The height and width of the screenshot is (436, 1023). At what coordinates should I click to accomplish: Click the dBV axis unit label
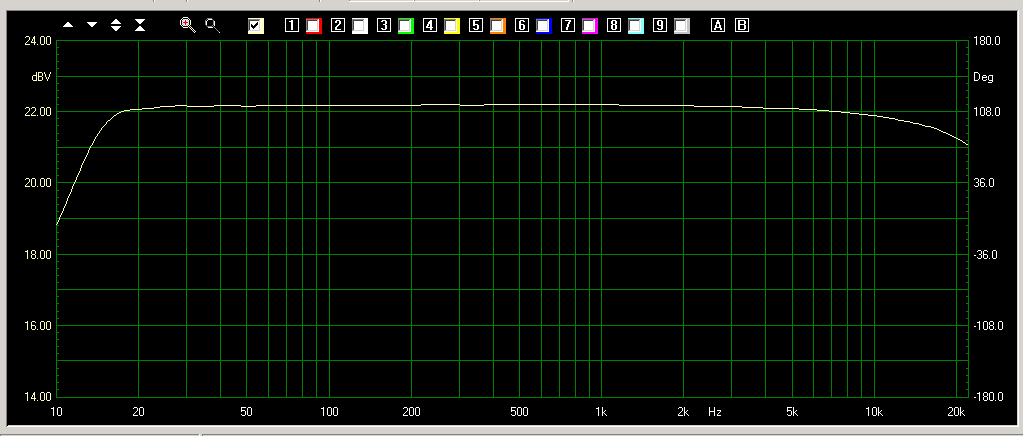click(x=41, y=77)
